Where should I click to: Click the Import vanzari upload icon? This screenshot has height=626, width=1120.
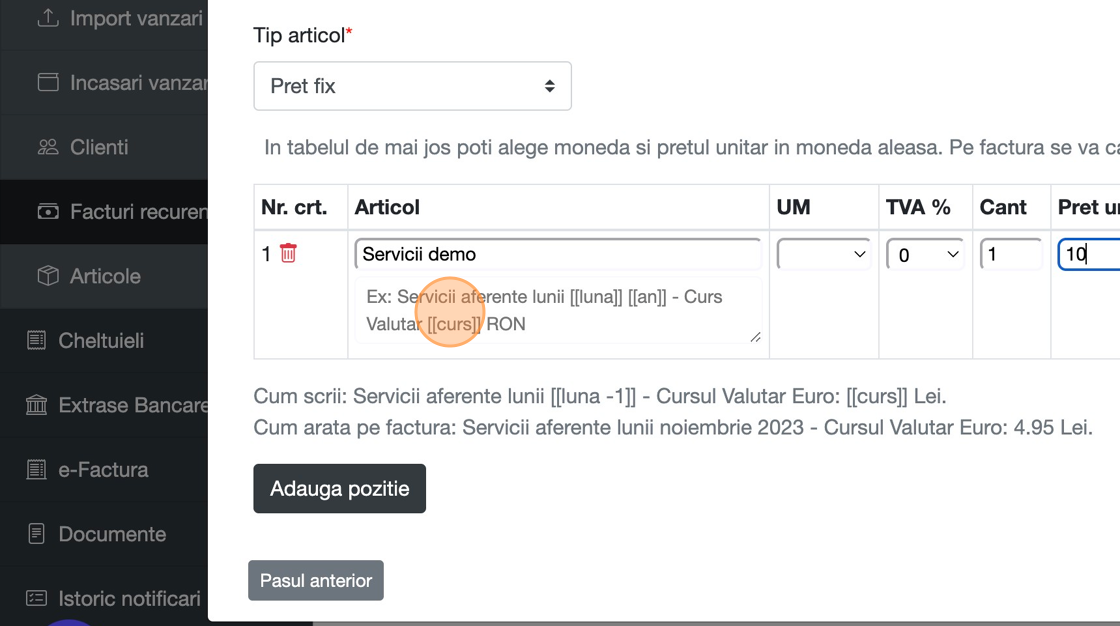[48, 18]
